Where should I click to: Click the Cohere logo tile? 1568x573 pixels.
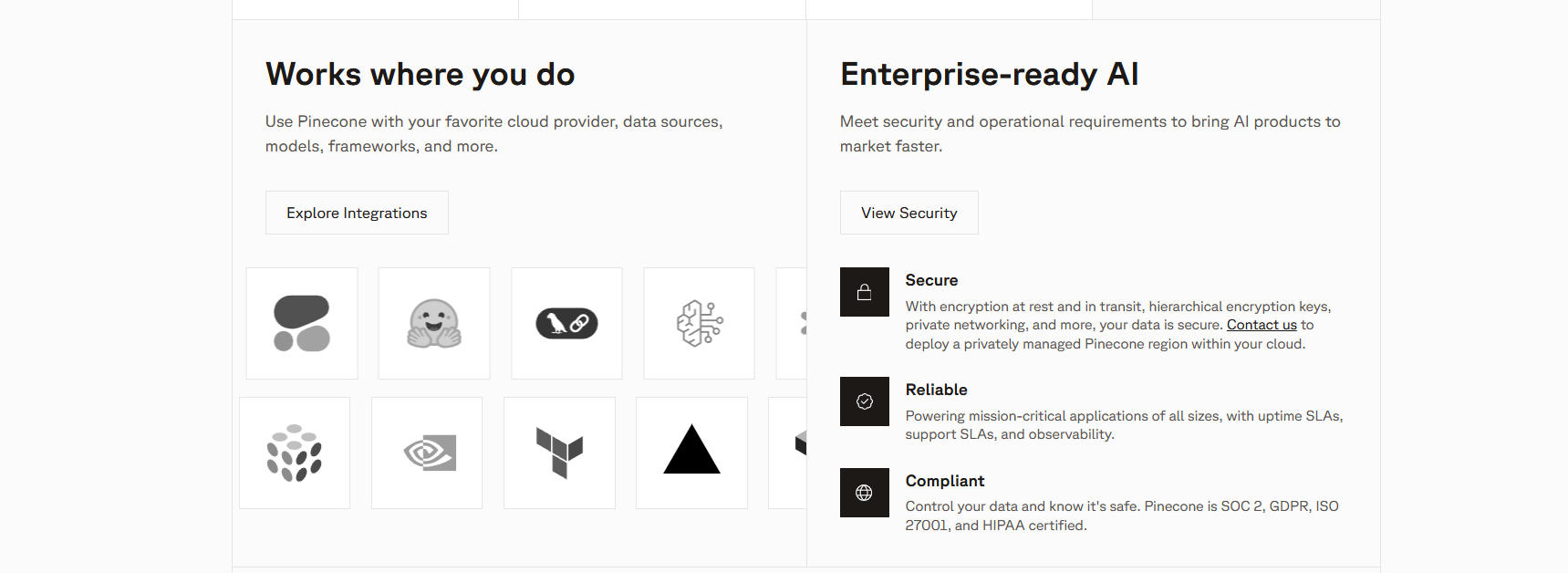[x=302, y=323]
